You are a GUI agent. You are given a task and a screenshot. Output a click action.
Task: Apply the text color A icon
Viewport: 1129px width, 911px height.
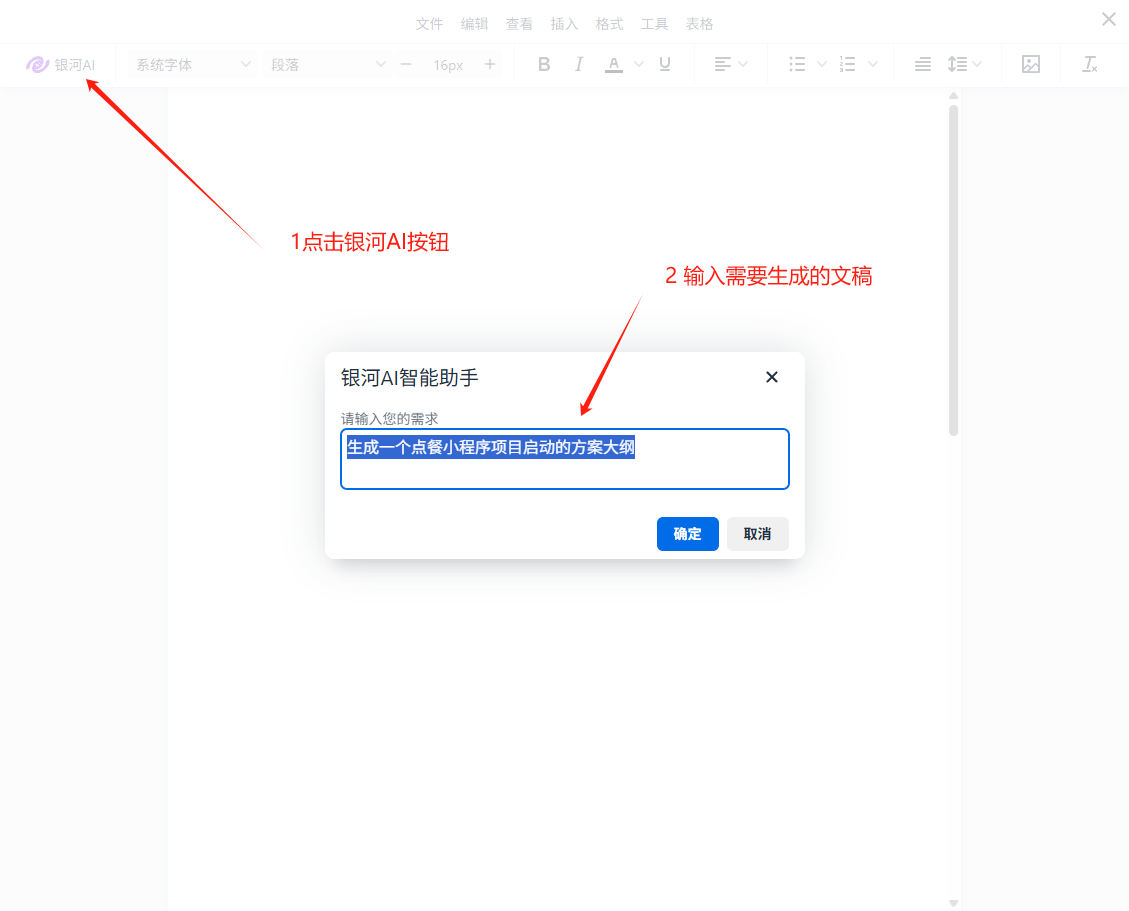[x=613, y=65]
